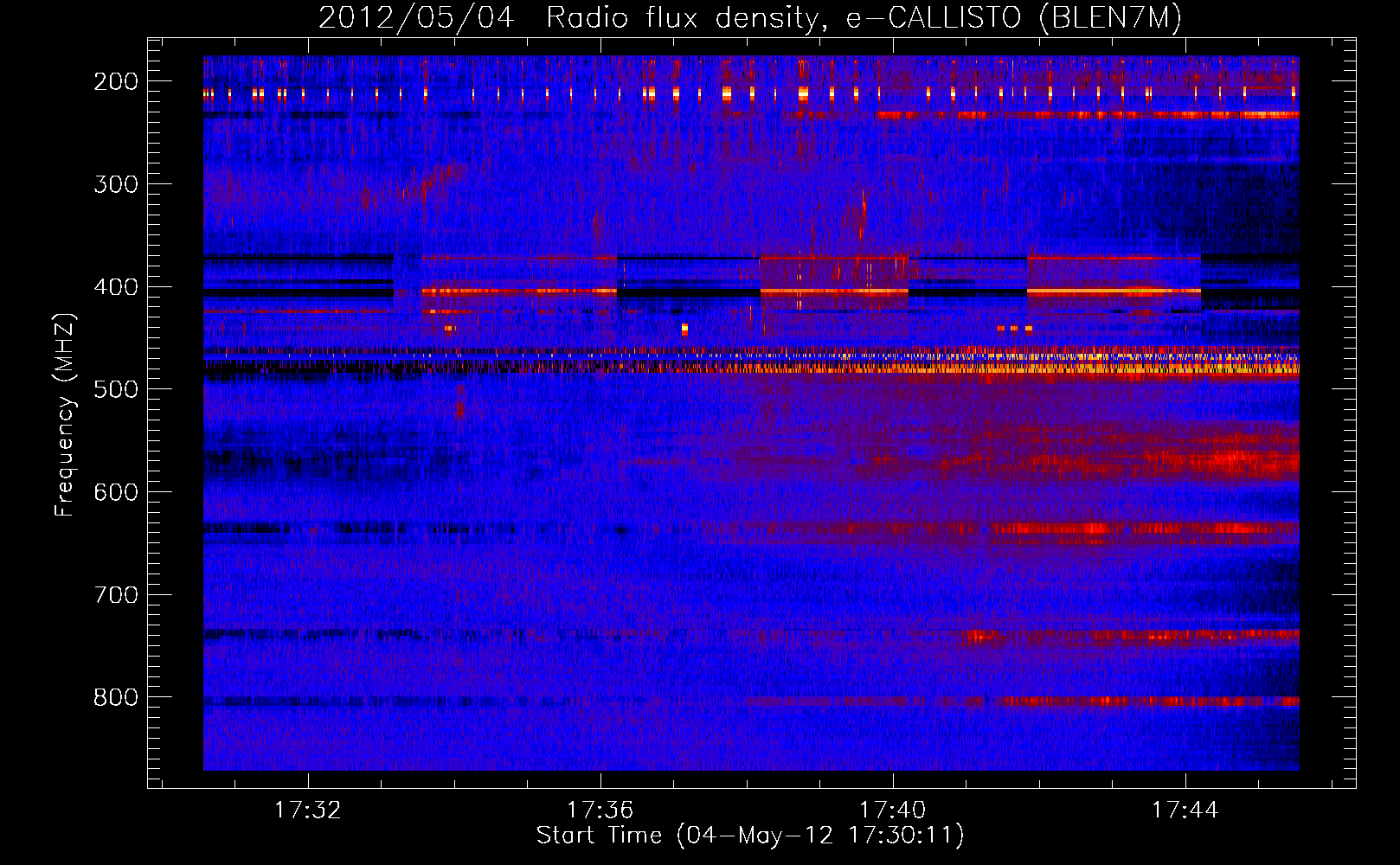Viewport: 1400px width, 865px height.
Task: Click the 17:32 time tick label
Action: pyautogui.click(x=308, y=811)
